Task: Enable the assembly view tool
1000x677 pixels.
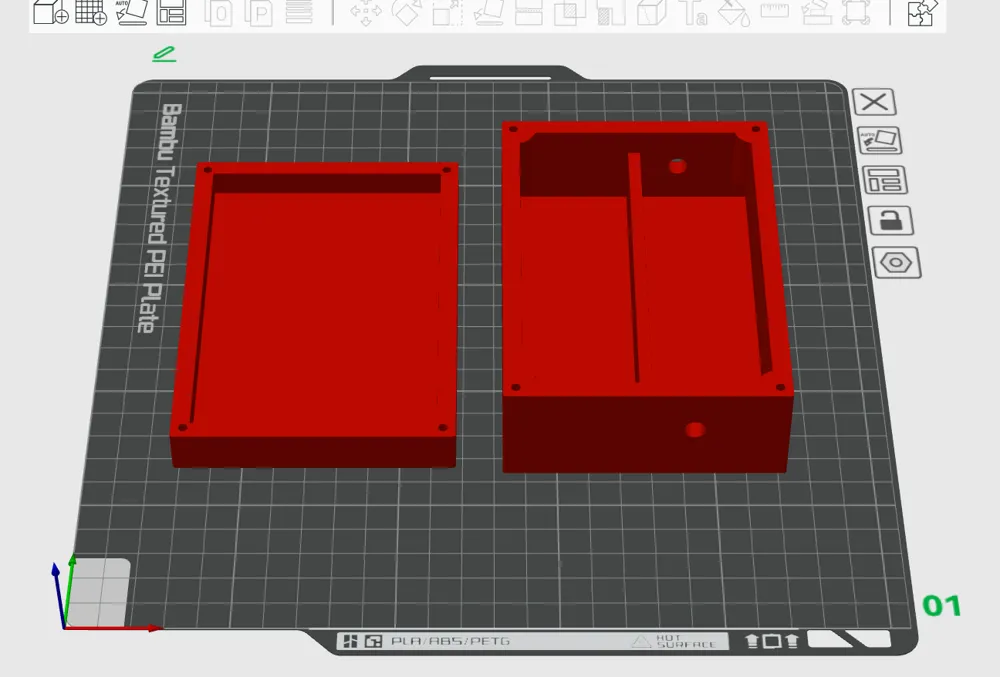Action: click(x=856, y=14)
